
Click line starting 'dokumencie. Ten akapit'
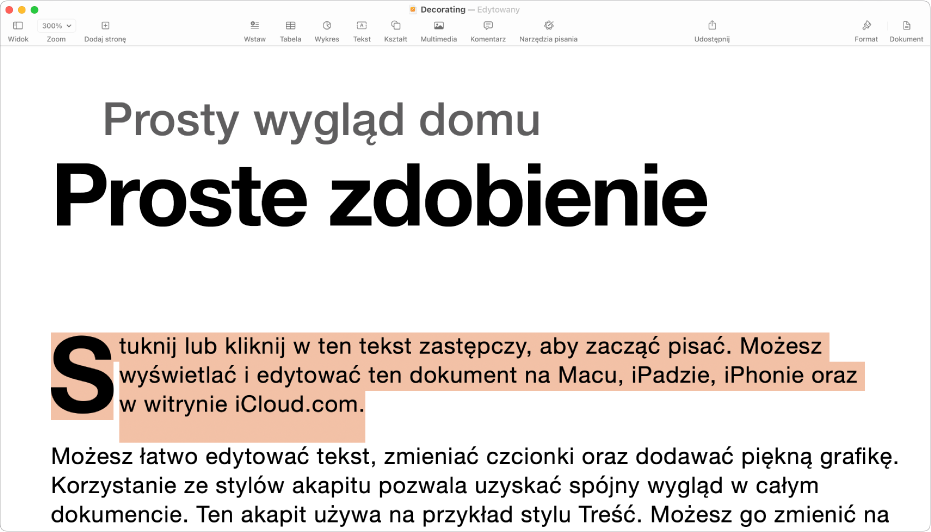click(470, 514)
